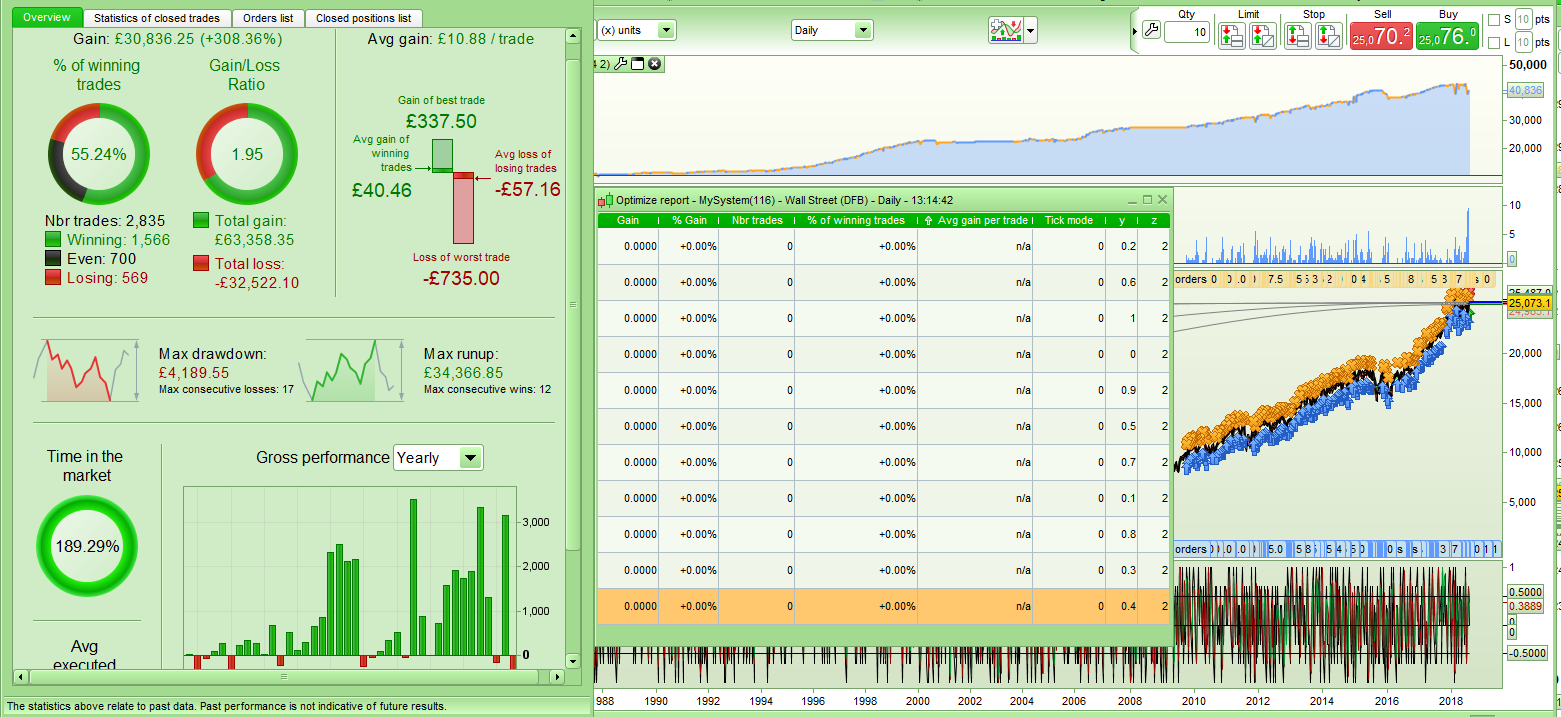Click the Optimize report candlestick icon
The image size is (1561, 717).
click(605, 200)
